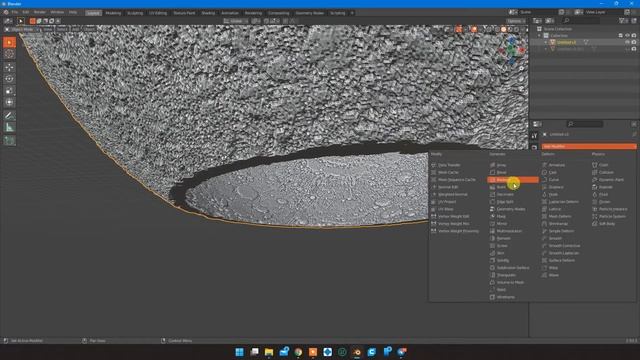Click the select mode Subtract icon
This screenshot has height=360, width=640.
pos(45,21)
